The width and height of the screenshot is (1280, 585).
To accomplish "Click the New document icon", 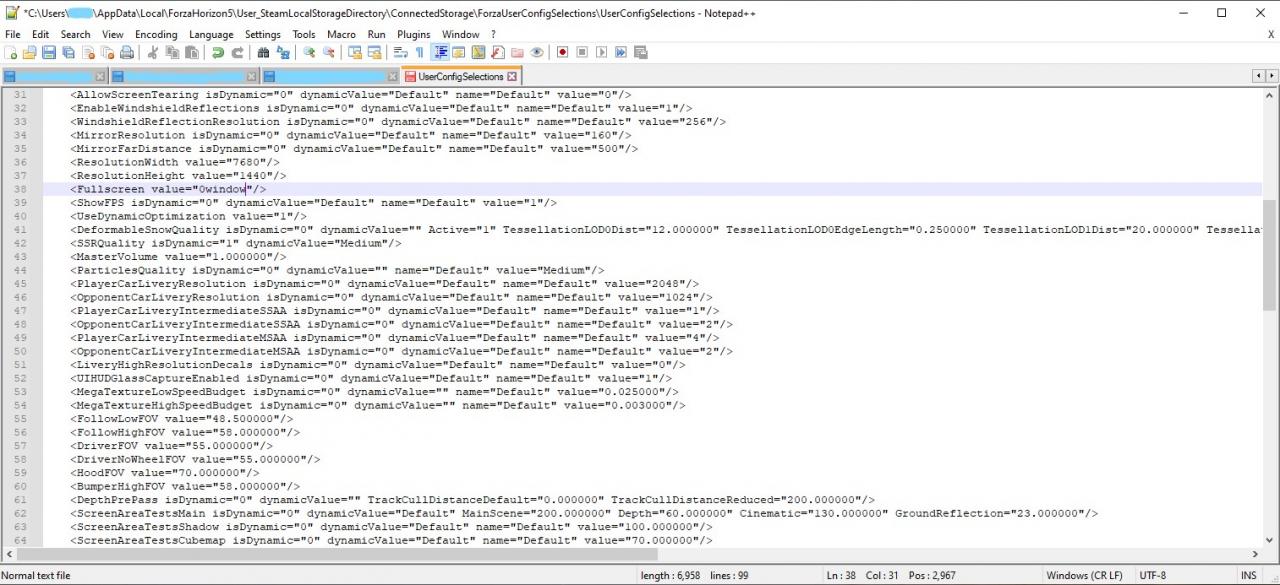I will coord(10,53).
